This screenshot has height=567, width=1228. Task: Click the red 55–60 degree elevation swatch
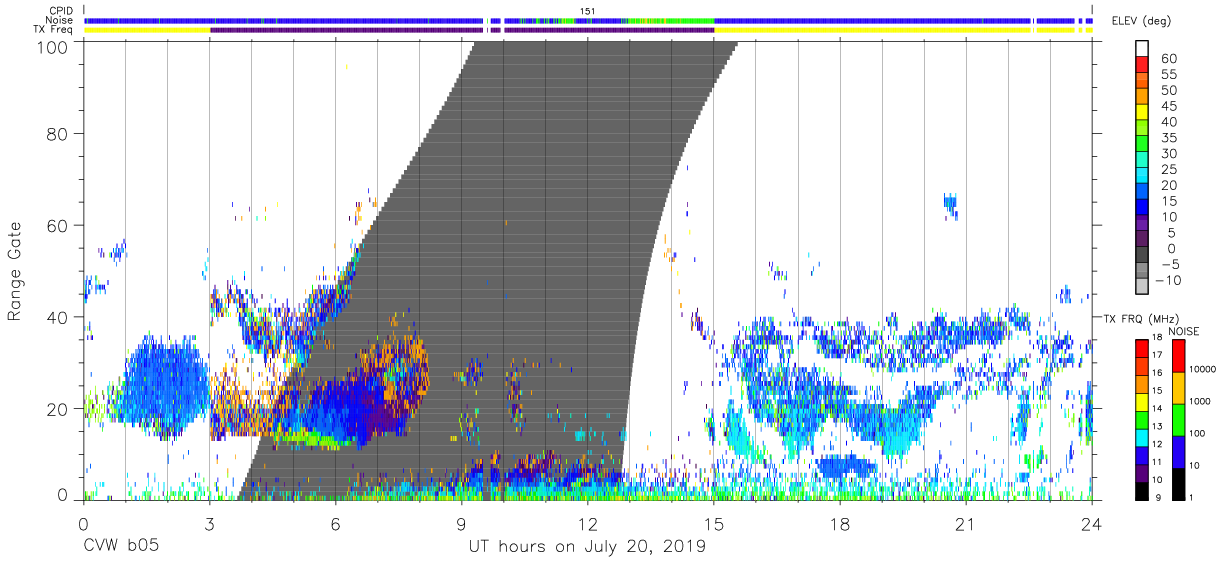point(1142,65)
